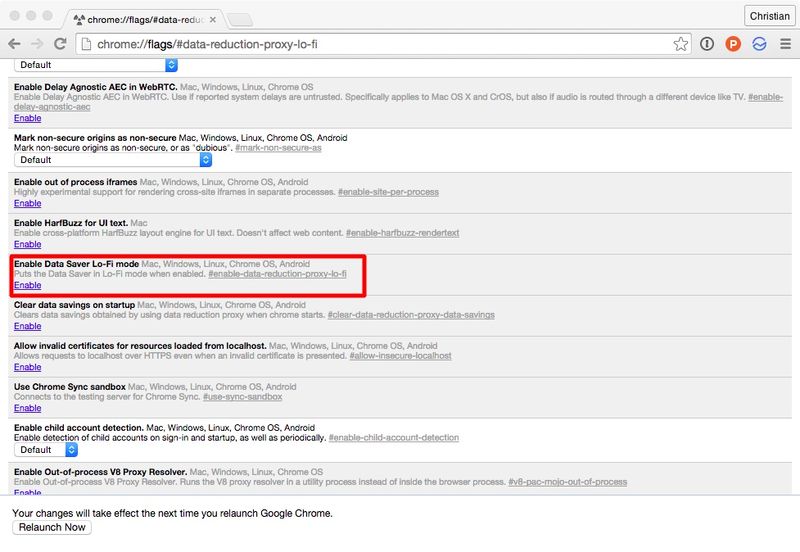Focus the address bar URL field
800x552 pixels.
pos(383,44)
